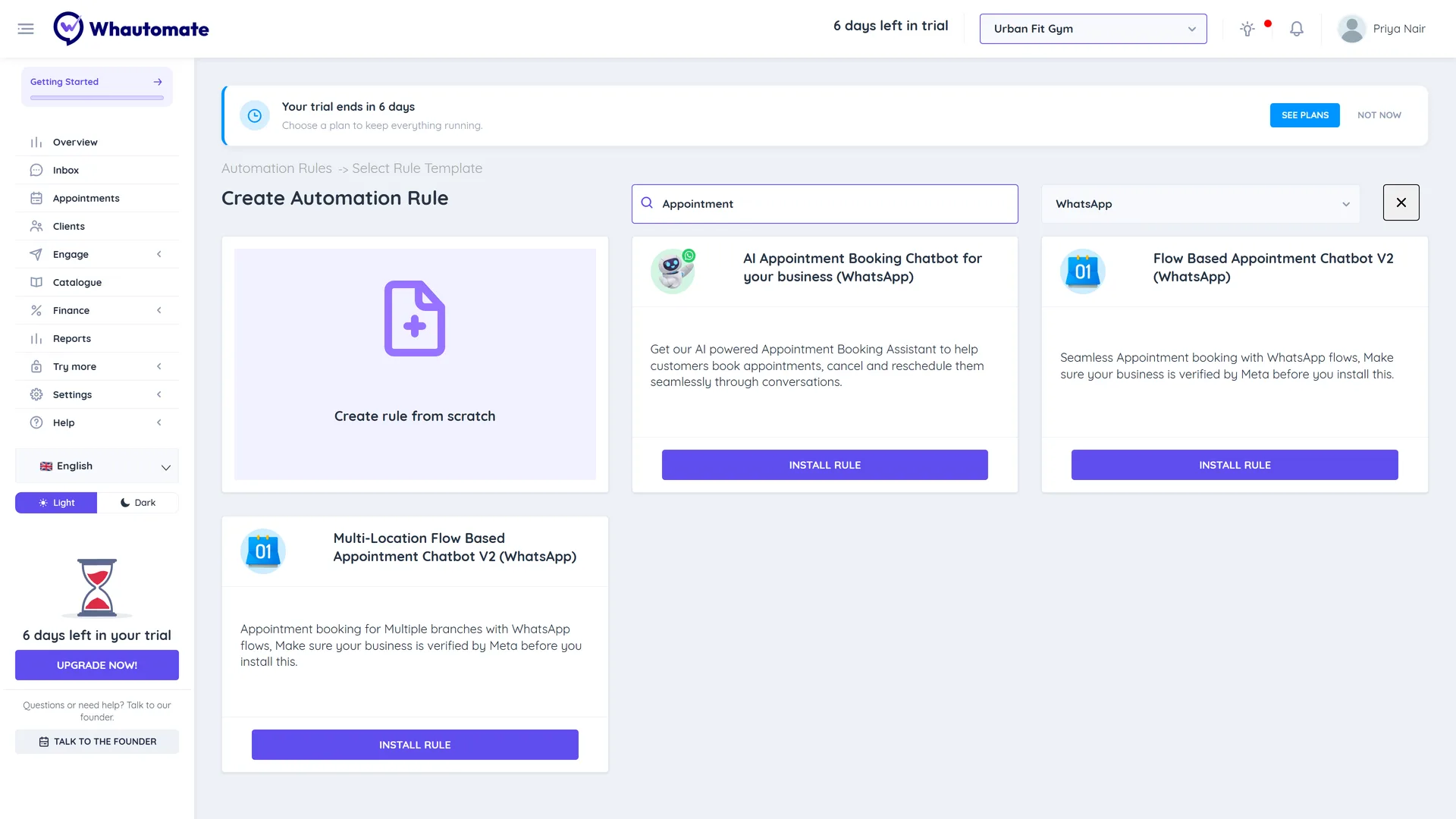Image resolution: width=1456 pixels, height=819 pixels.
Task: Close the template selector with X
Action: coord(1401,202)
